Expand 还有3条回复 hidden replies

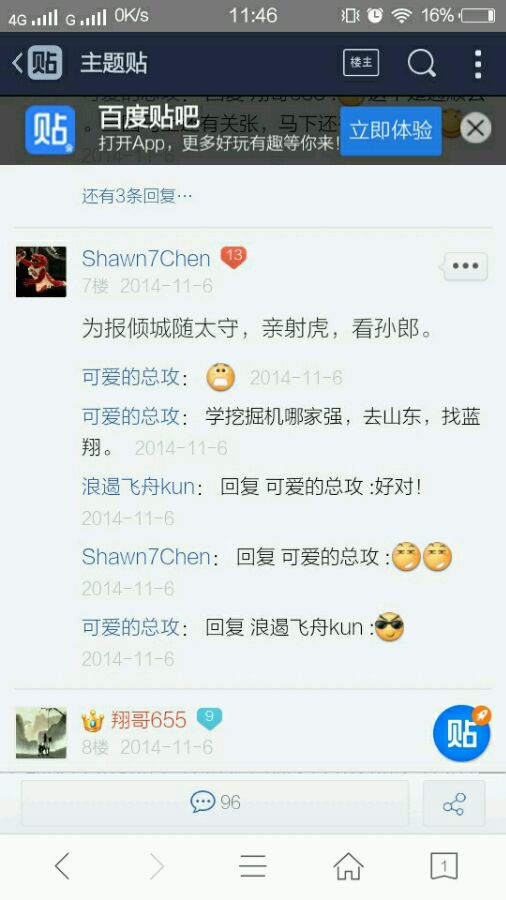pyautogui.click(x=137, y=196)
